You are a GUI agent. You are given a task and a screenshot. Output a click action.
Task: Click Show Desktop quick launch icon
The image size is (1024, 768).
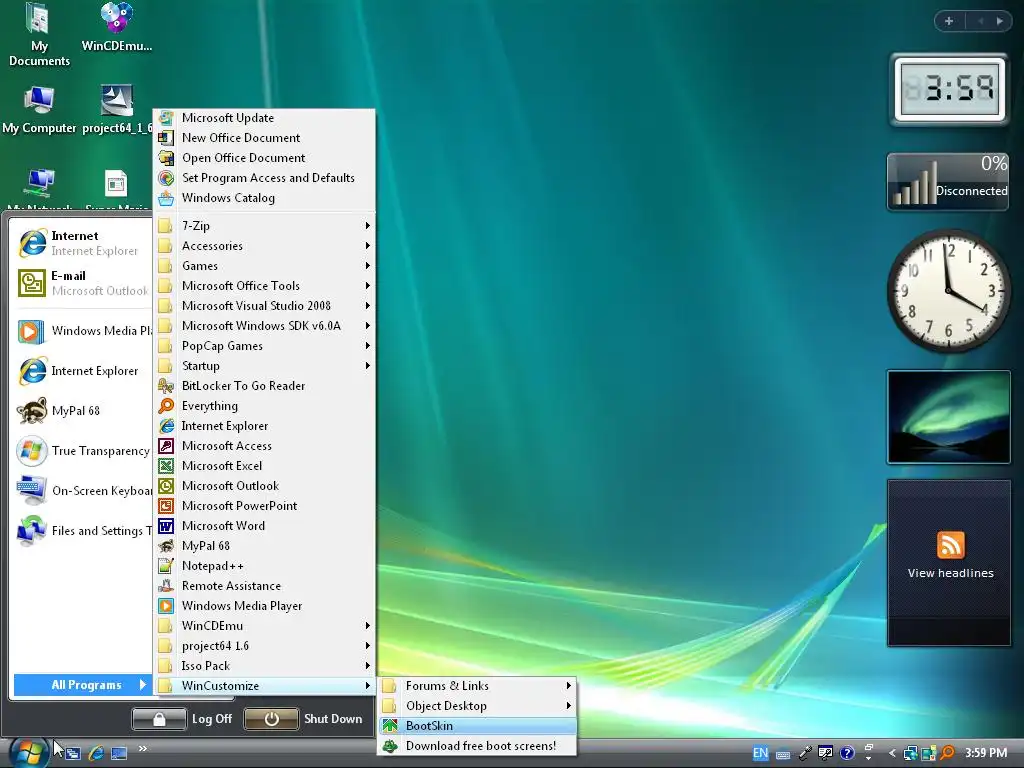(119, 753)
